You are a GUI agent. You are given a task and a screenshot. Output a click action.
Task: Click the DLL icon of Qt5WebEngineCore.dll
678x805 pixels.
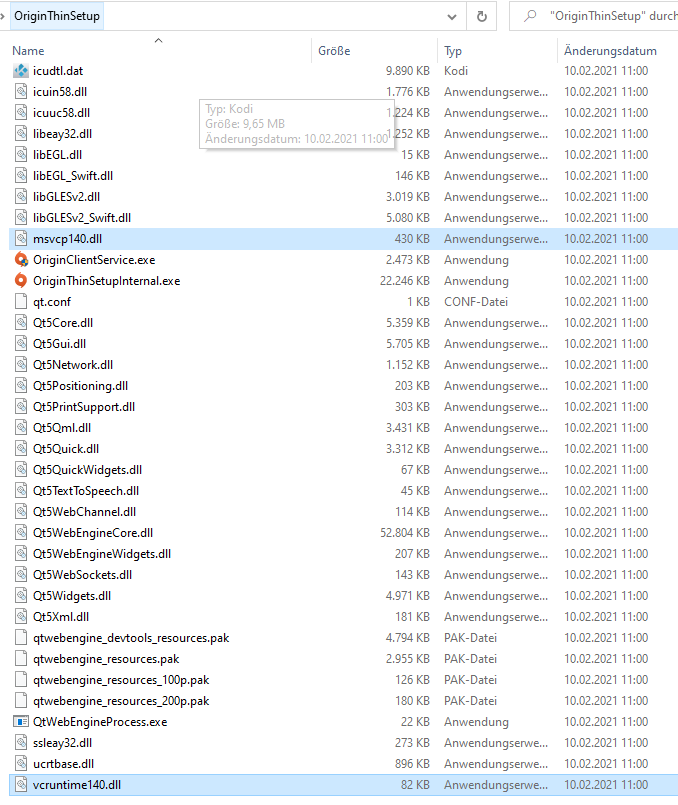click(21, 533)
